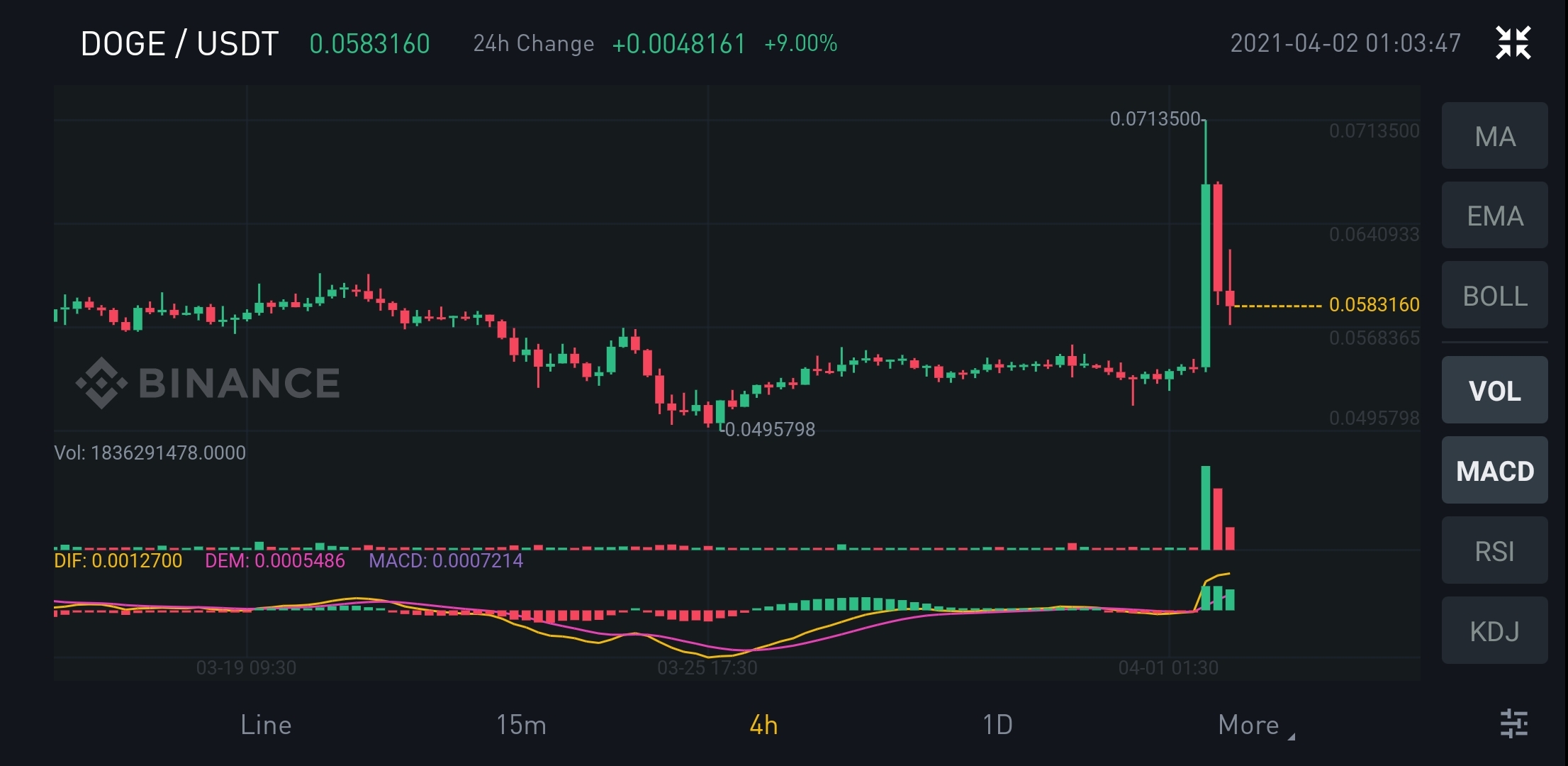Screen dimensions: 1568x766
Task: Click the 24h Change label
Action: pyautogui.click(x=533, y=44)
